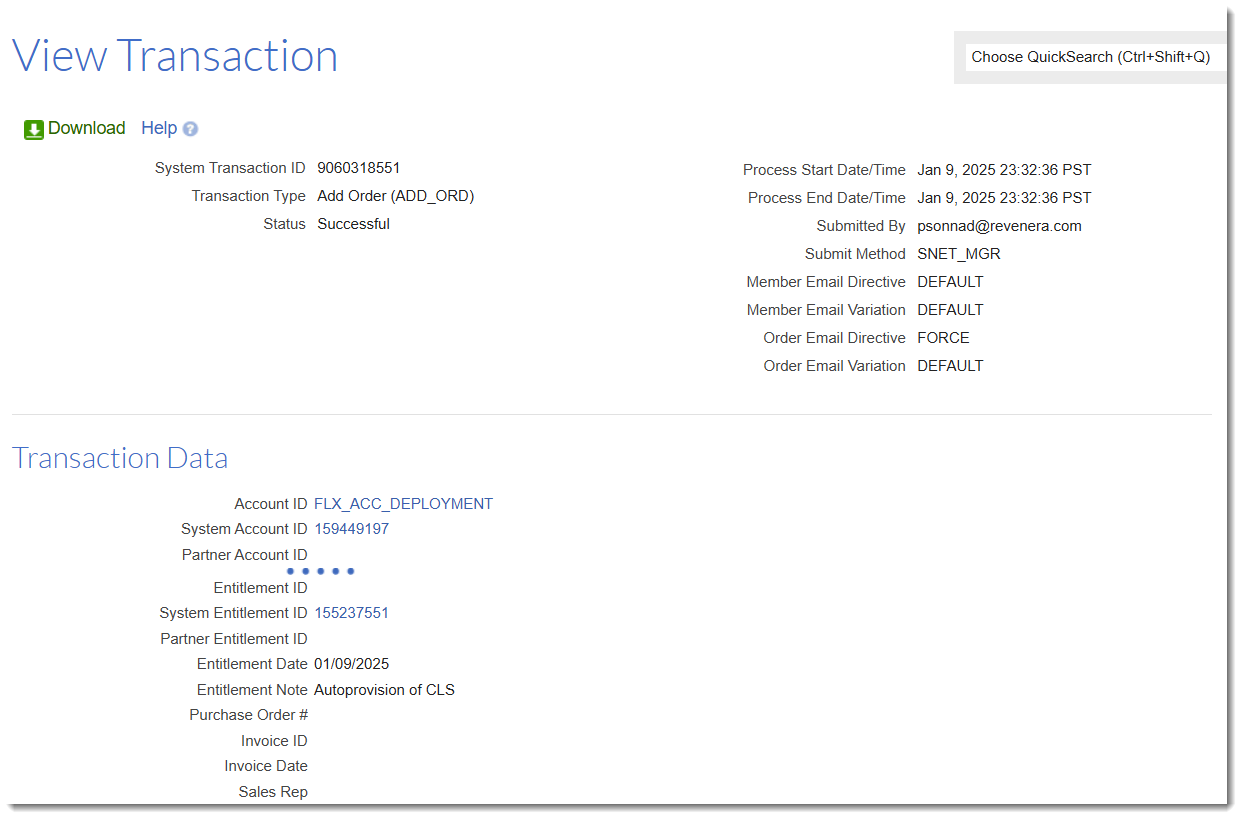
Task: Click the Purchase Order # label
Action: 249,715
